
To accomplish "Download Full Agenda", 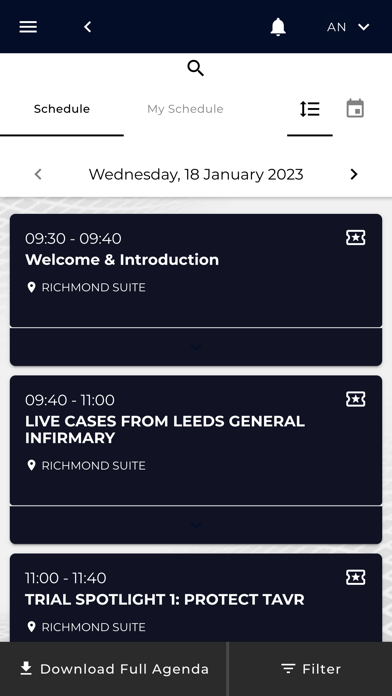I will [114, 669].
